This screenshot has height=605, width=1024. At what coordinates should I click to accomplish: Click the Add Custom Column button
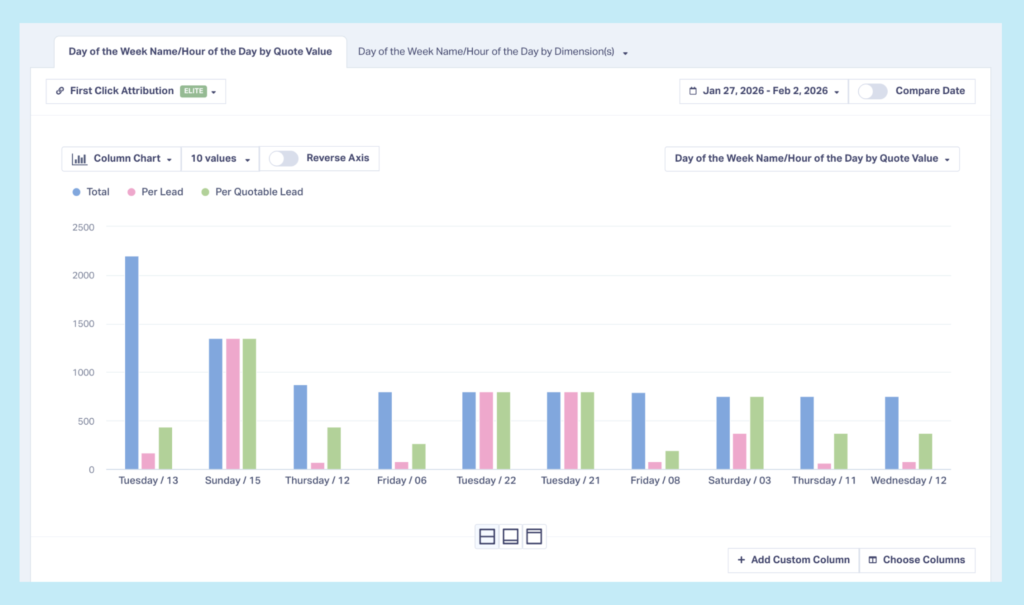793,560
